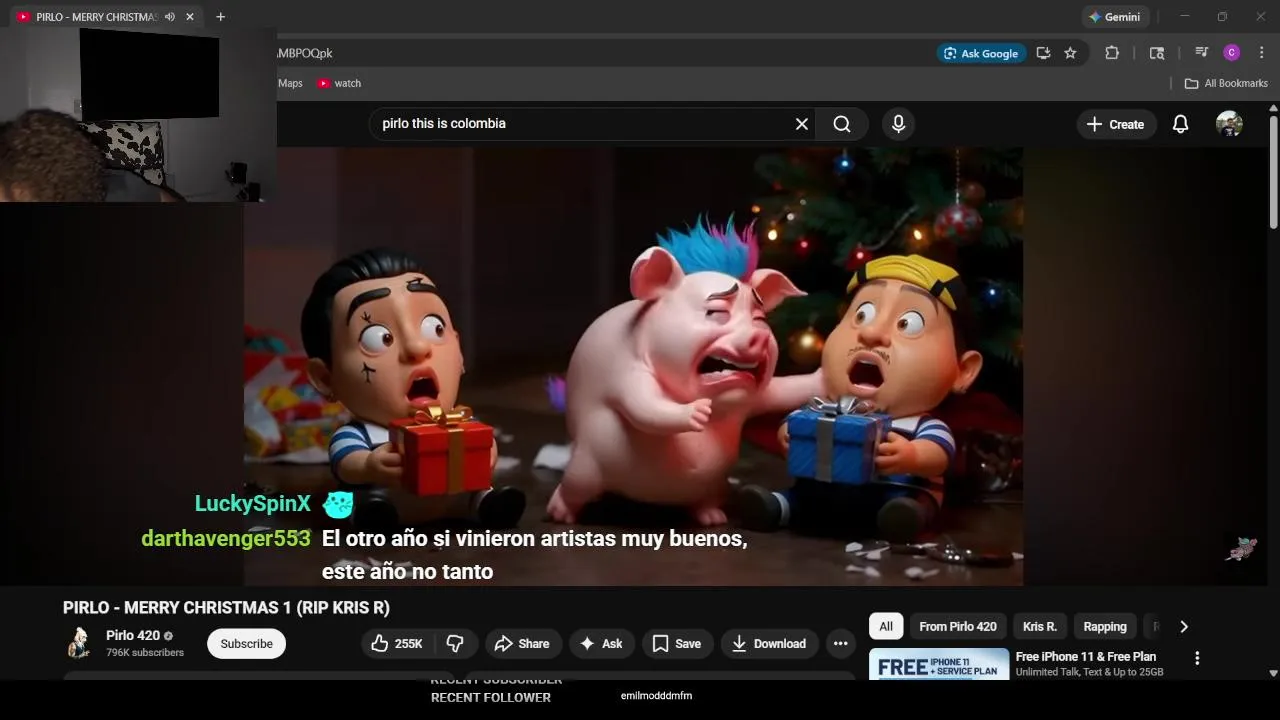Image resolution: width=1280 pixels, height=720 pixels.
Task: Click the 796K subscribers text
Action: 145,653
